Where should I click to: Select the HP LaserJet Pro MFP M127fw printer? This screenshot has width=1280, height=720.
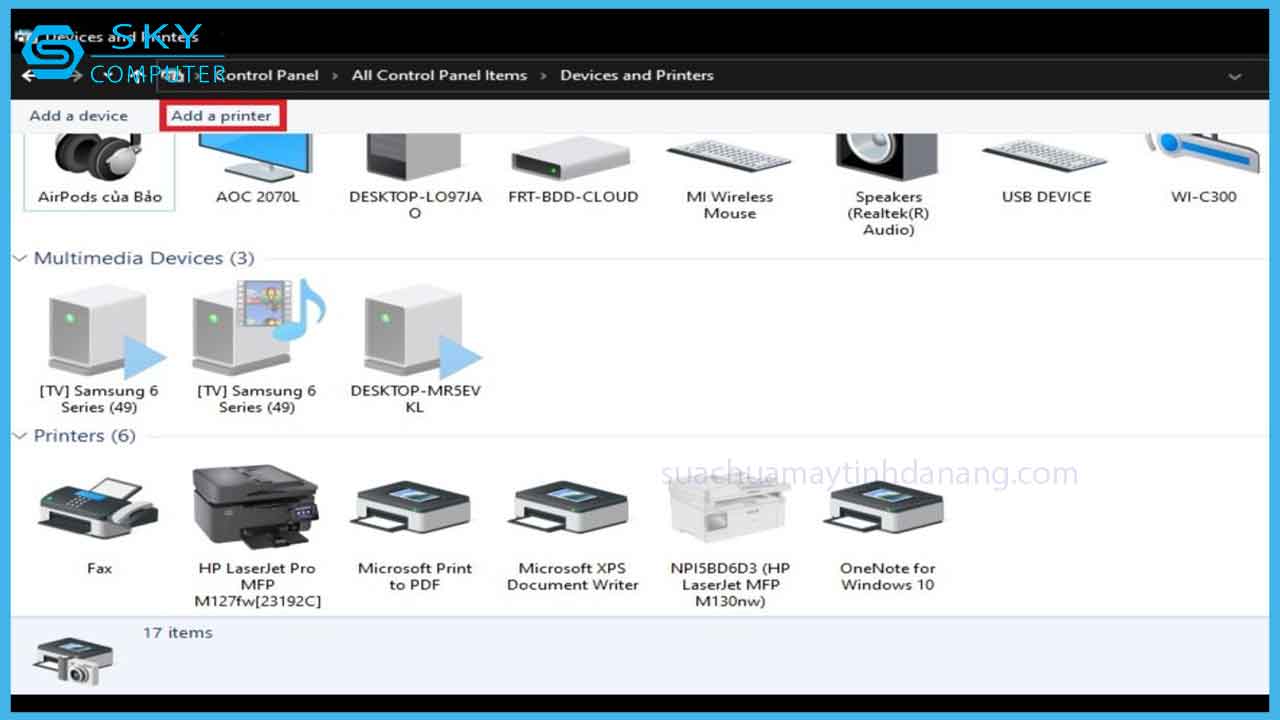click(x=257, y=535)
